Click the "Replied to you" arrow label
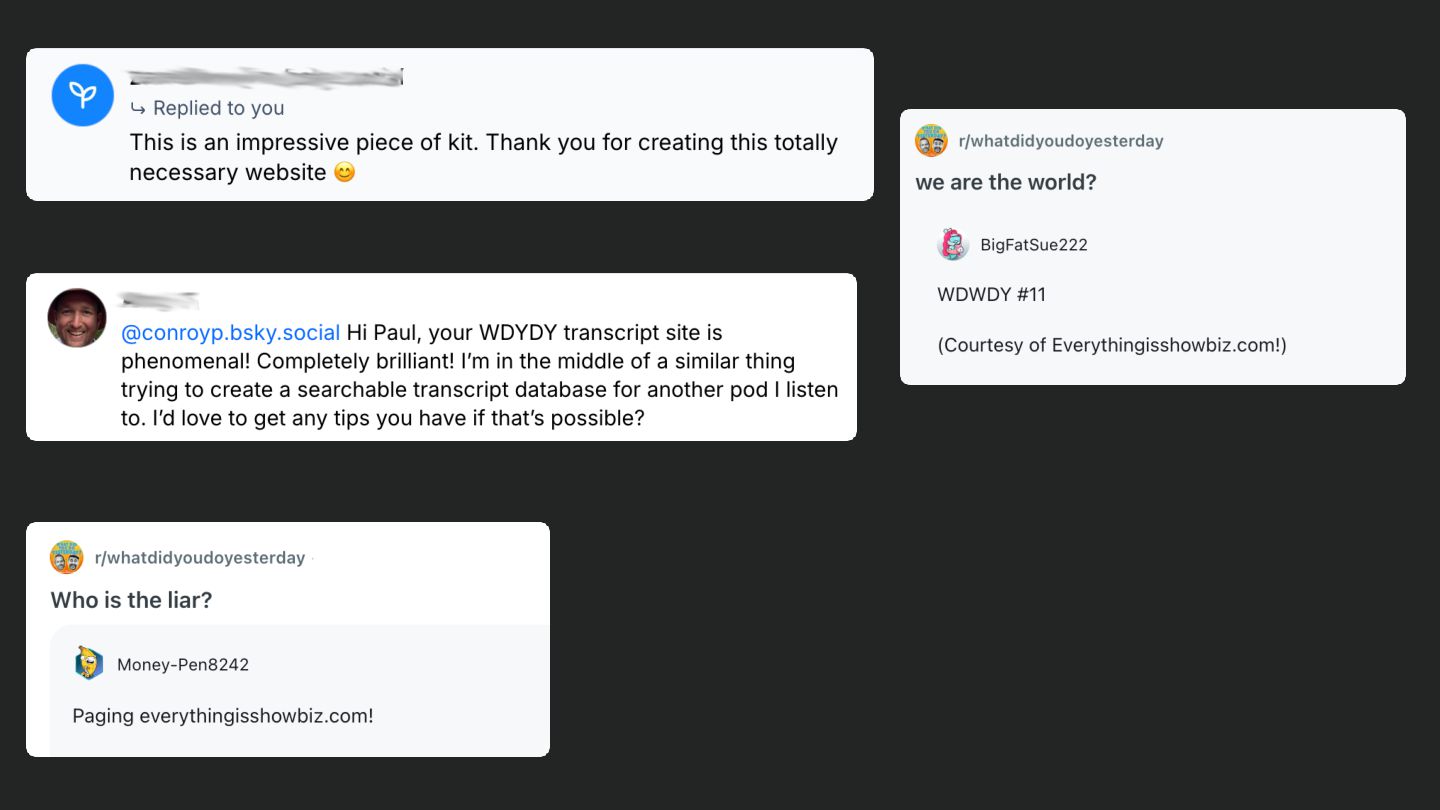1440x810 pixels. click(207, 108)
